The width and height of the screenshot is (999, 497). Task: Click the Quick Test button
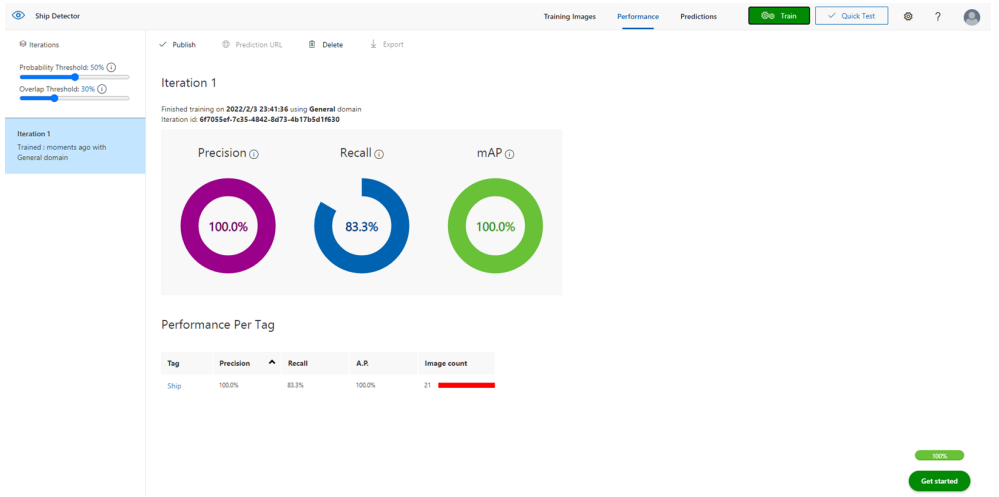point(851,16)
